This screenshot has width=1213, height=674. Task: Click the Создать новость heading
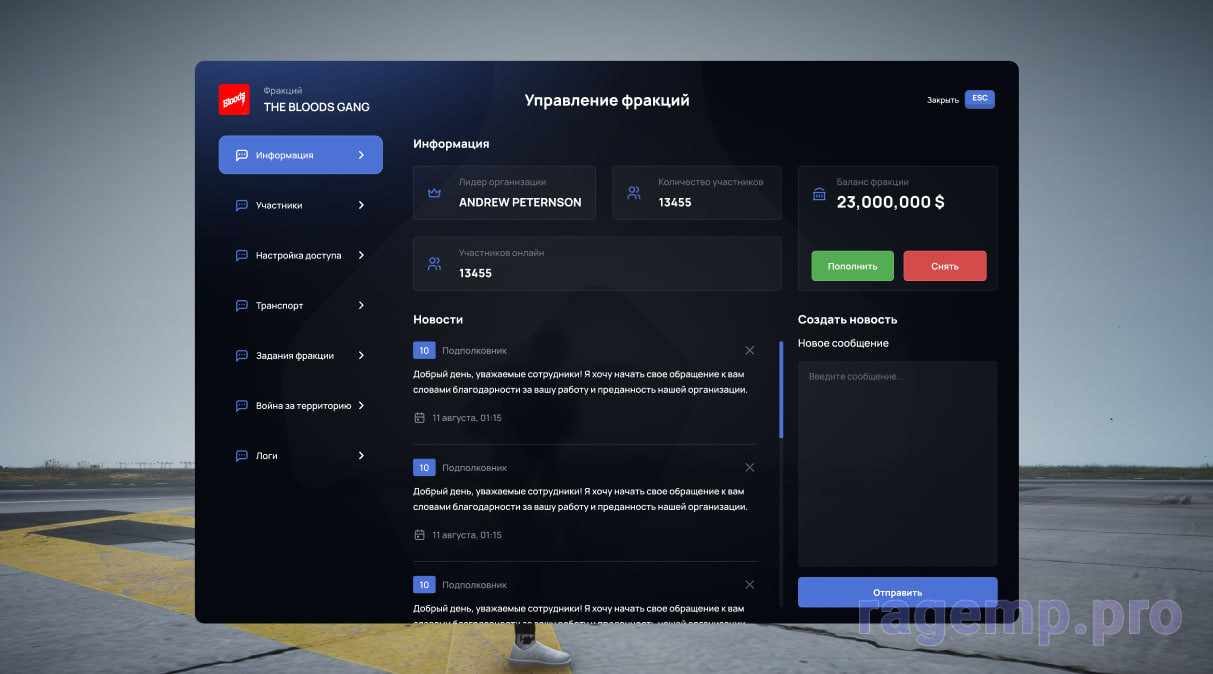click(848, 320)
